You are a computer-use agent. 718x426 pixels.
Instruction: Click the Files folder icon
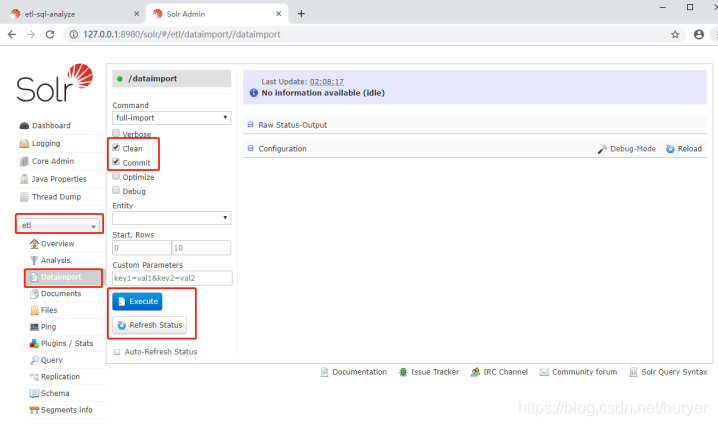[34, 310]
